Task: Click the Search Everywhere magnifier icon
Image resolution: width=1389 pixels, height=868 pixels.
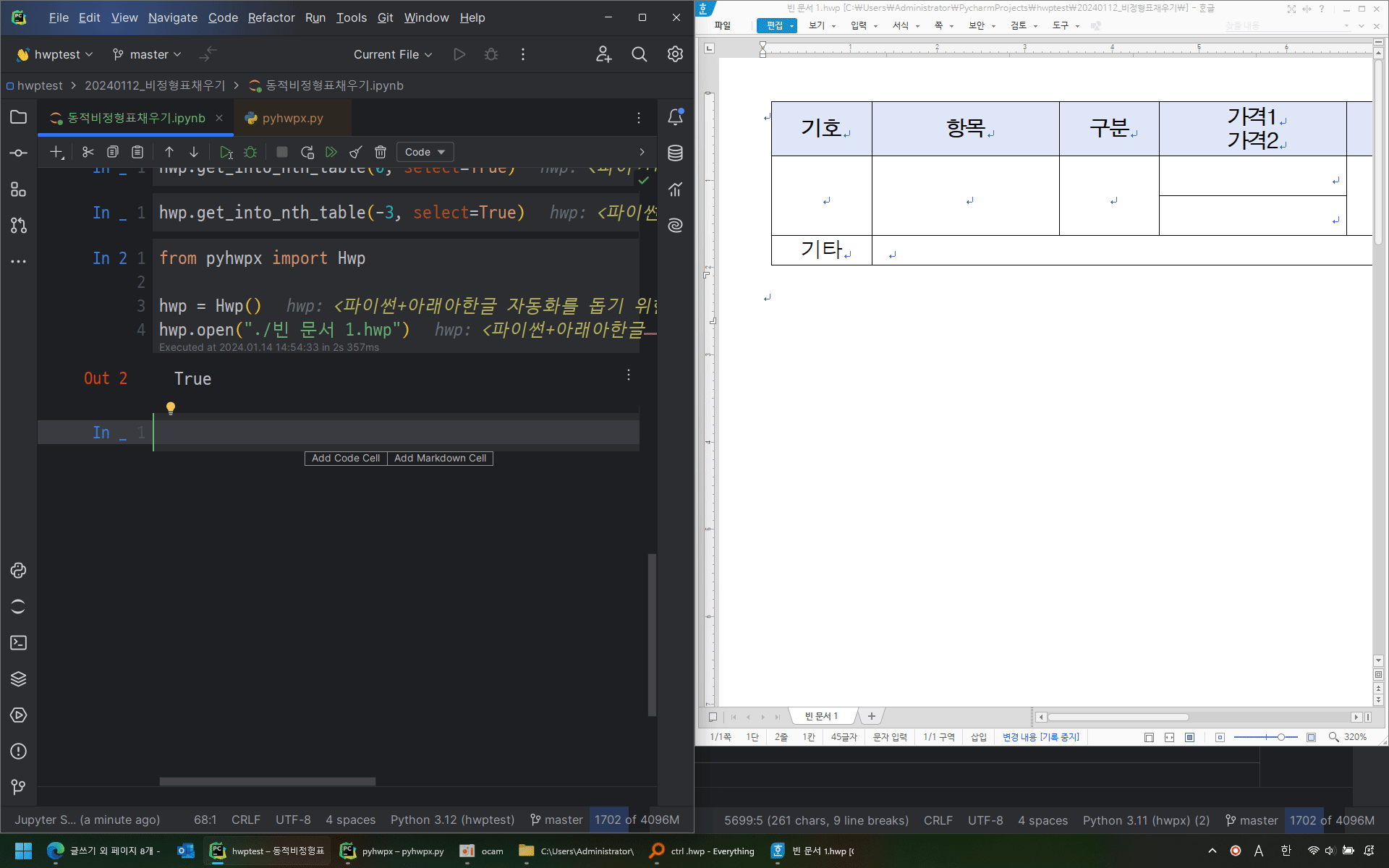Action: point(639,54)
